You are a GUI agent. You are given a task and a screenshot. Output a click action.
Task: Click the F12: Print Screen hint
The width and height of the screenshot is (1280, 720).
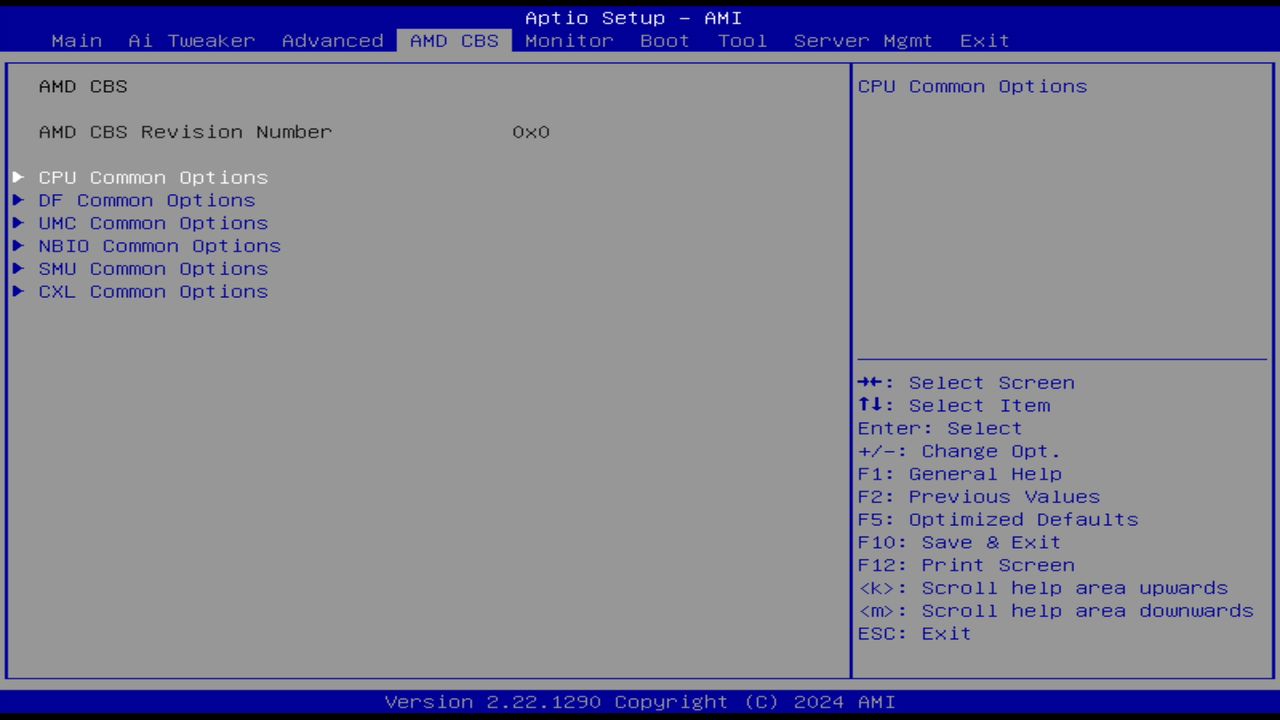point(966,565)
